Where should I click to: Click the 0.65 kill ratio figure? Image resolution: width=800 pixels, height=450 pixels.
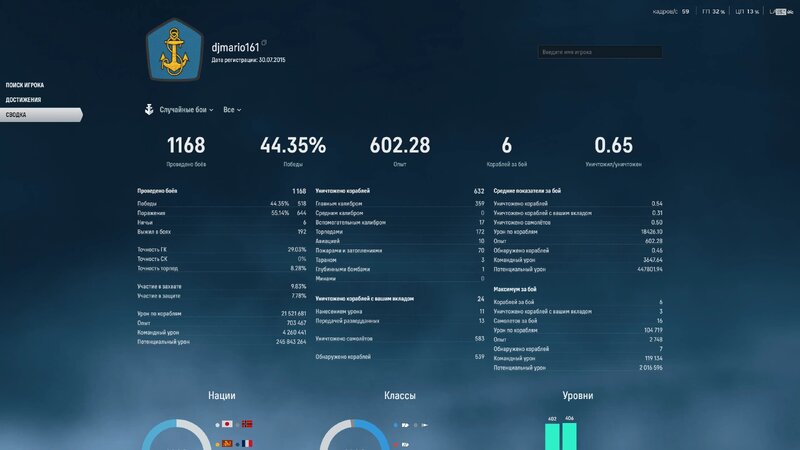coord(613,145)
